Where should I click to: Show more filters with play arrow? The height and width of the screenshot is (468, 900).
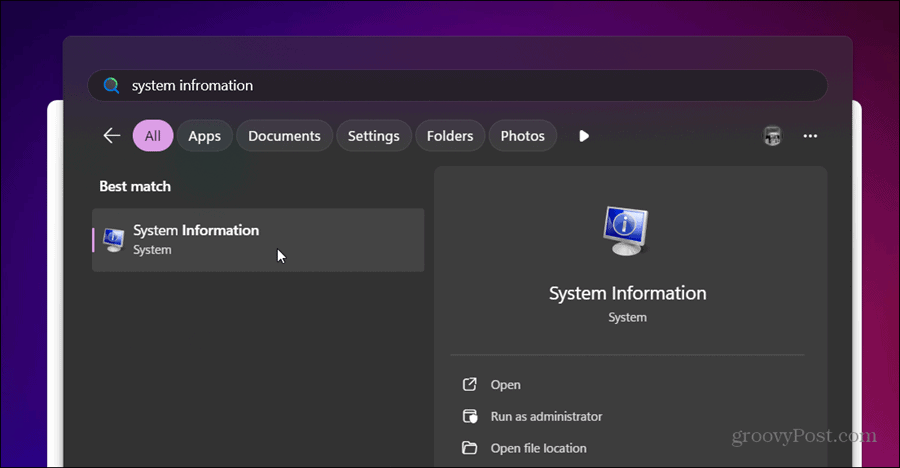584,136
